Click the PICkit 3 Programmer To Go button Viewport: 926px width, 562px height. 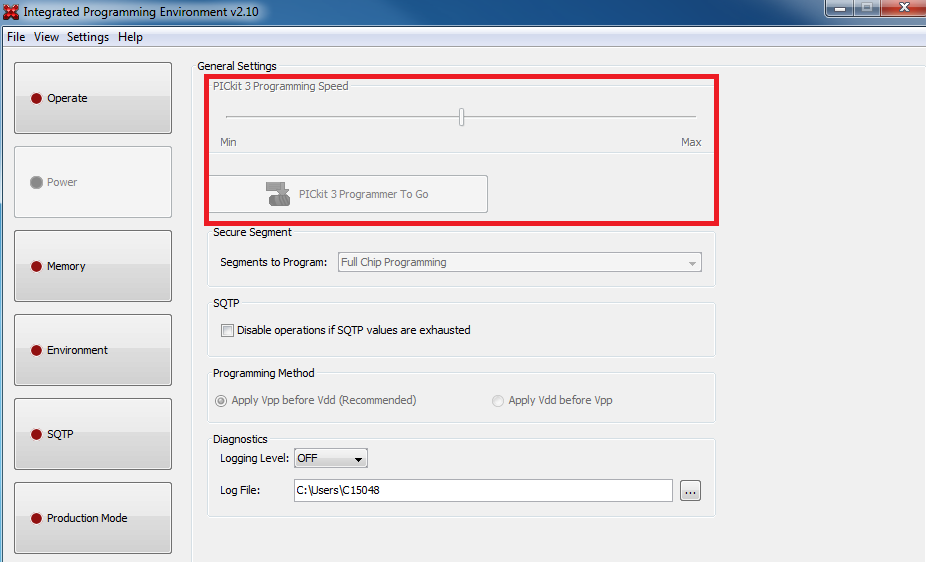(348, 194)
